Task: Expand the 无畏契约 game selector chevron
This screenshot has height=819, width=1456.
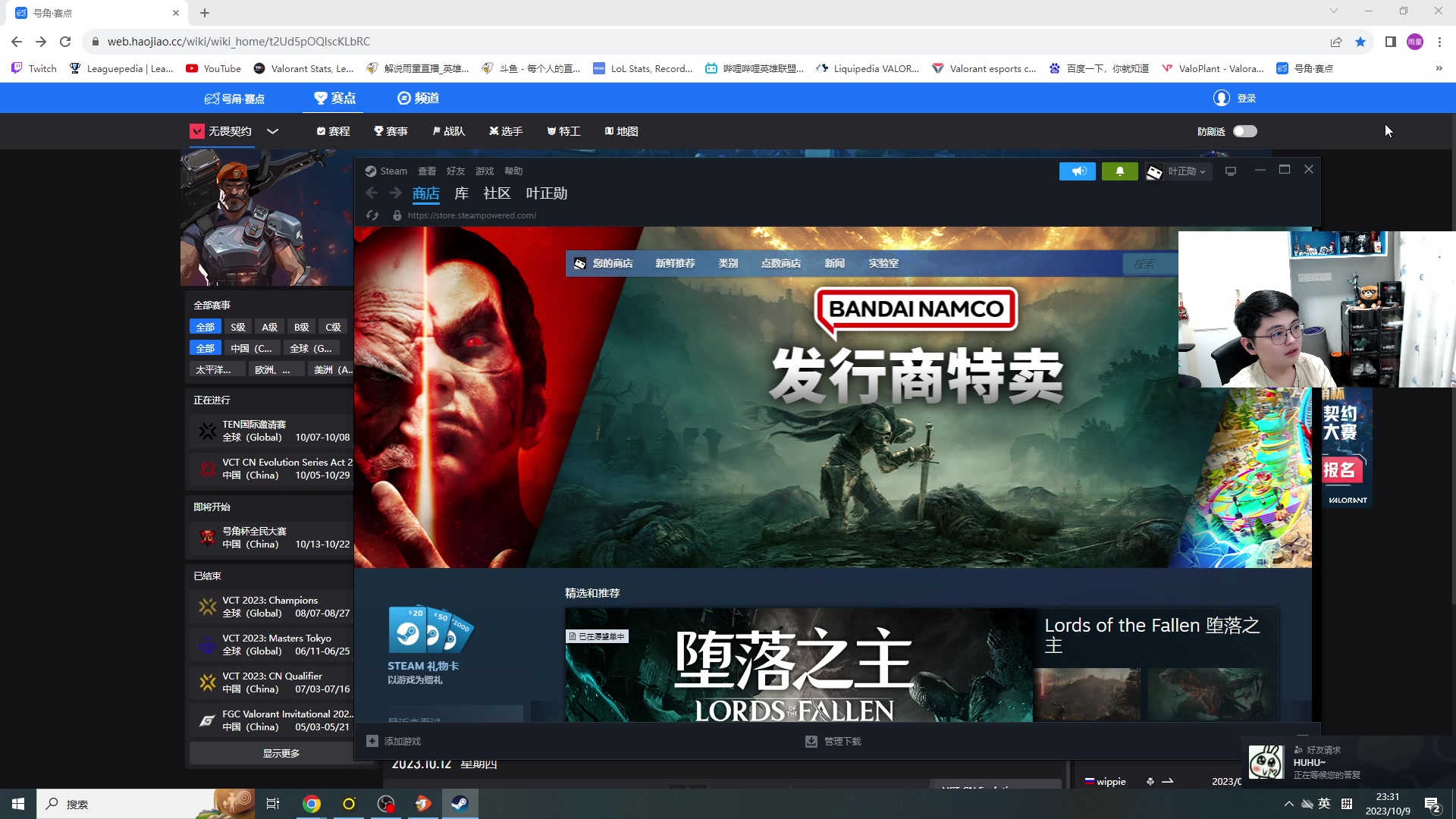Action: tap(273, 131)
